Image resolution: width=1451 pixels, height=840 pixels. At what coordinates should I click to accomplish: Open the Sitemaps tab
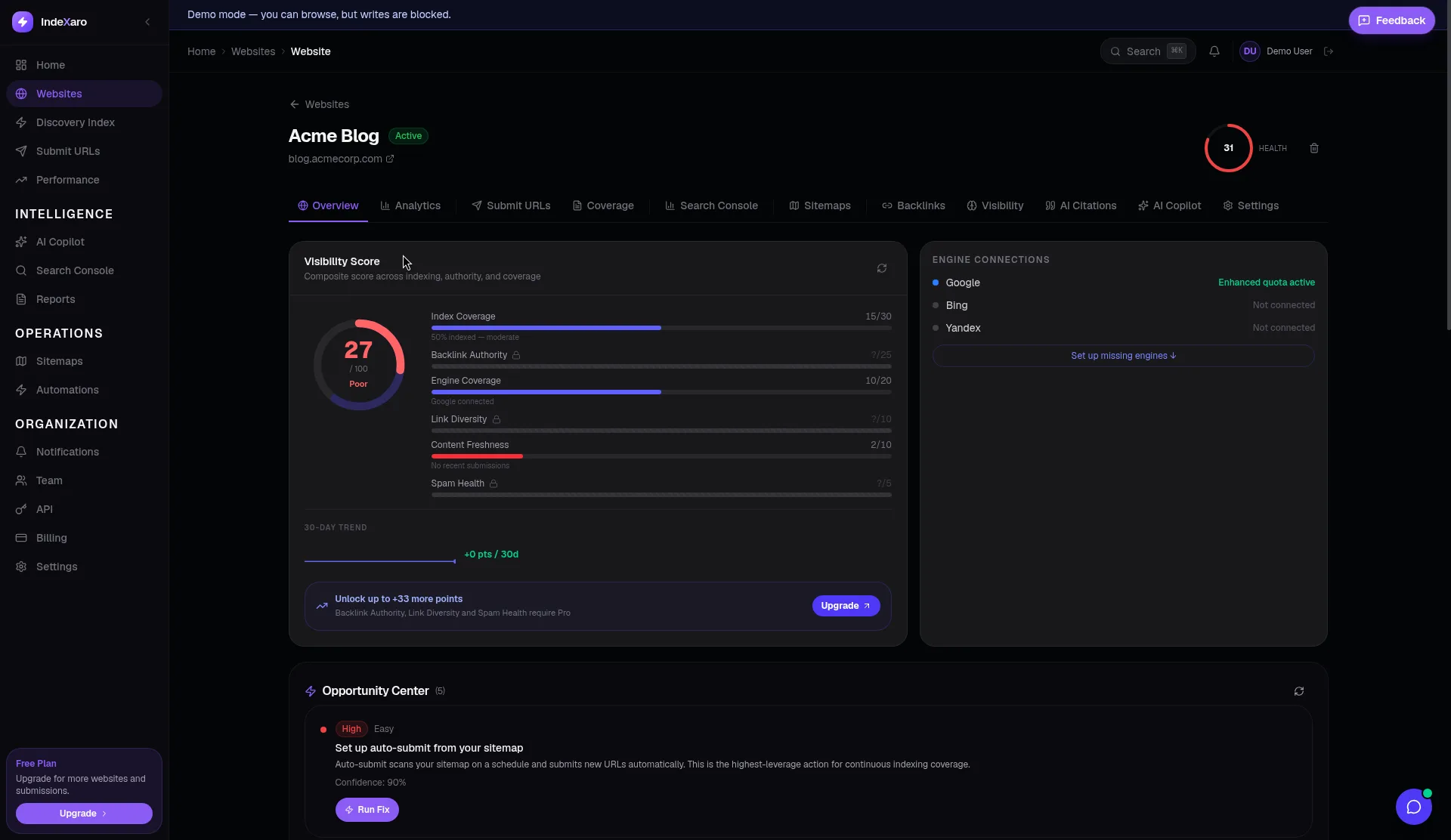(820, 205)
